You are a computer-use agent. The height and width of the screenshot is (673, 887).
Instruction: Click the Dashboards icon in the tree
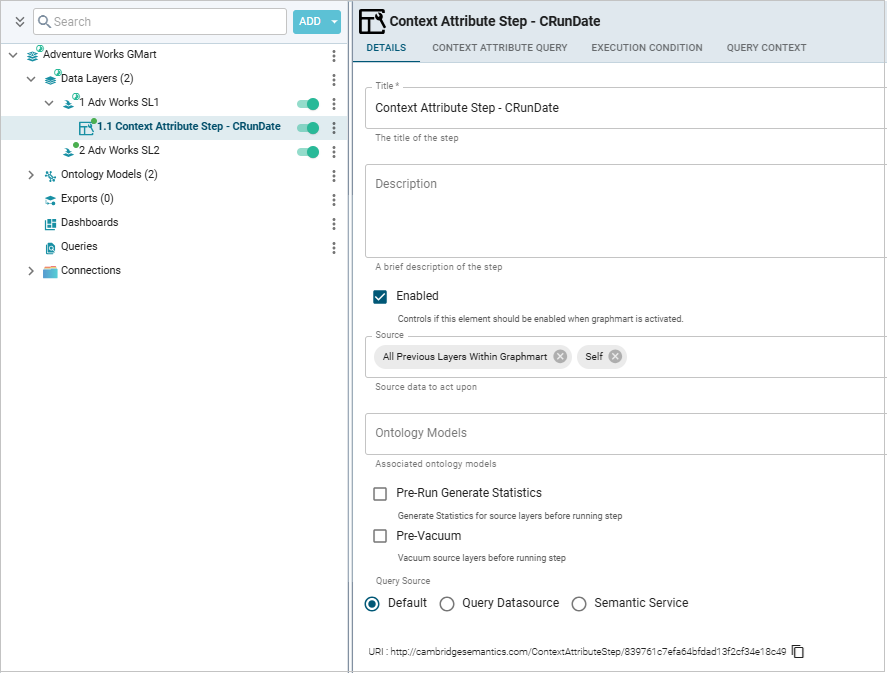tap(50, 223)
